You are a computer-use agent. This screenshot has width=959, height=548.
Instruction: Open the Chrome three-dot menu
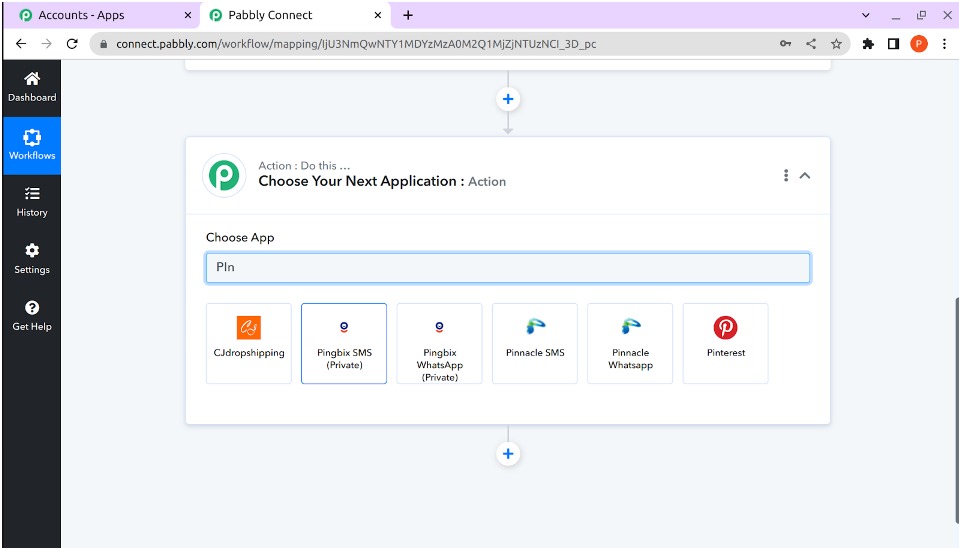[x=944, y=44]
